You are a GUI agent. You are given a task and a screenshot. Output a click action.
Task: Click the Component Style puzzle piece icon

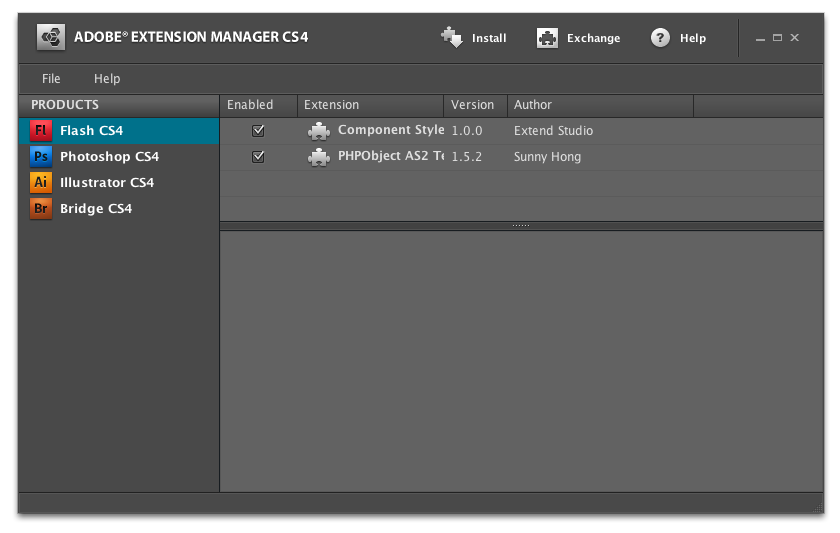319,131
